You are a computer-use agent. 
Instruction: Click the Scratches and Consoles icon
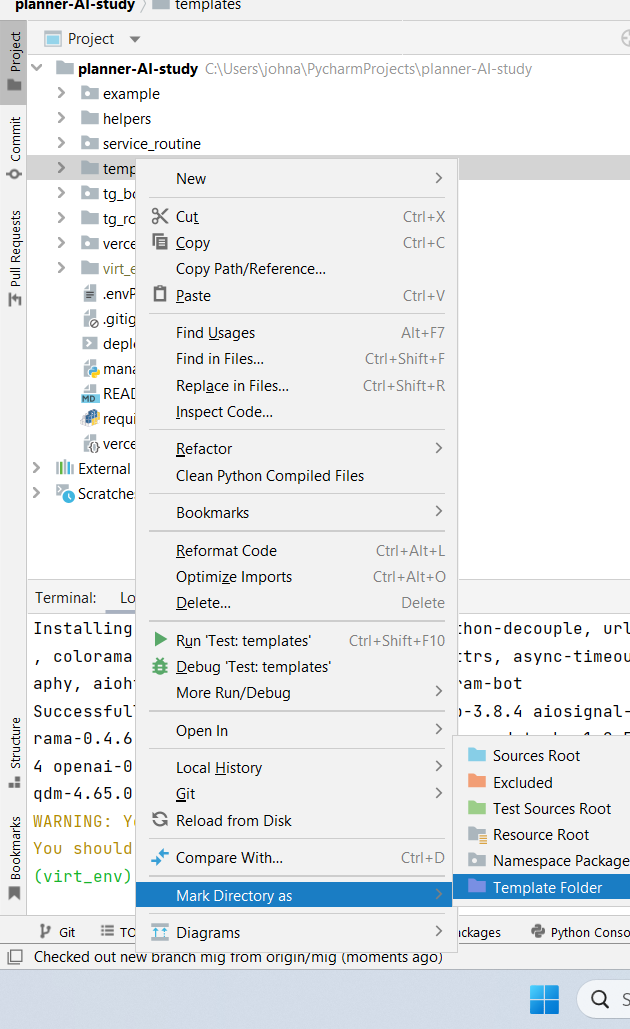(64, 493)
